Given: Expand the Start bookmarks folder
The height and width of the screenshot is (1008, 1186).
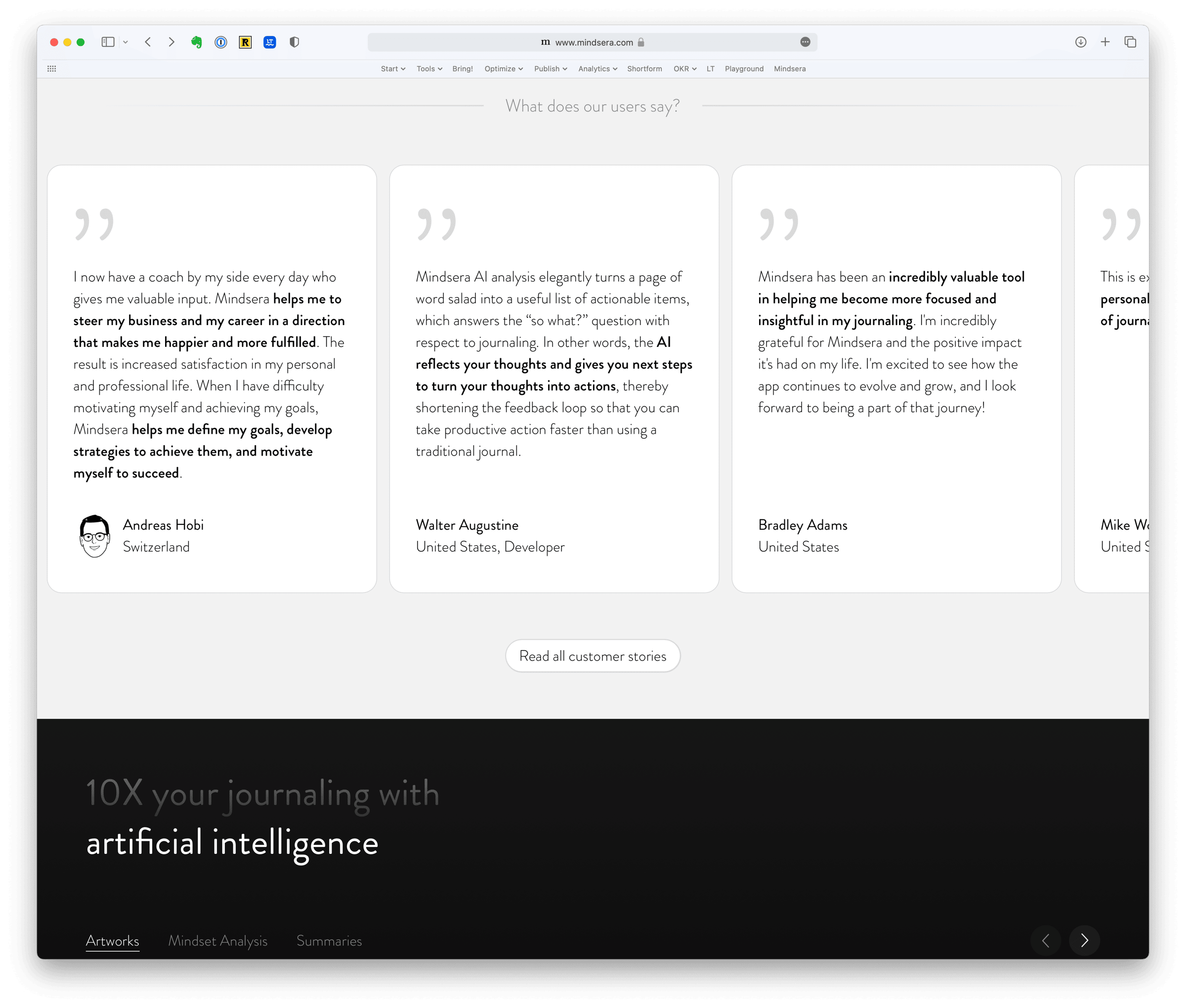Looking at the screenshot, I should (393, 69).
